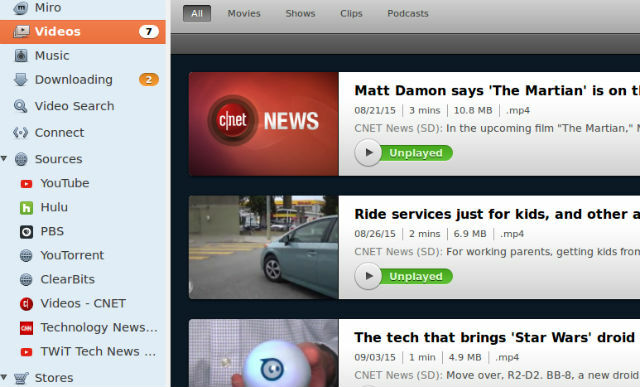Select the Technology News feed
The image size is (640, 387).
89,328
